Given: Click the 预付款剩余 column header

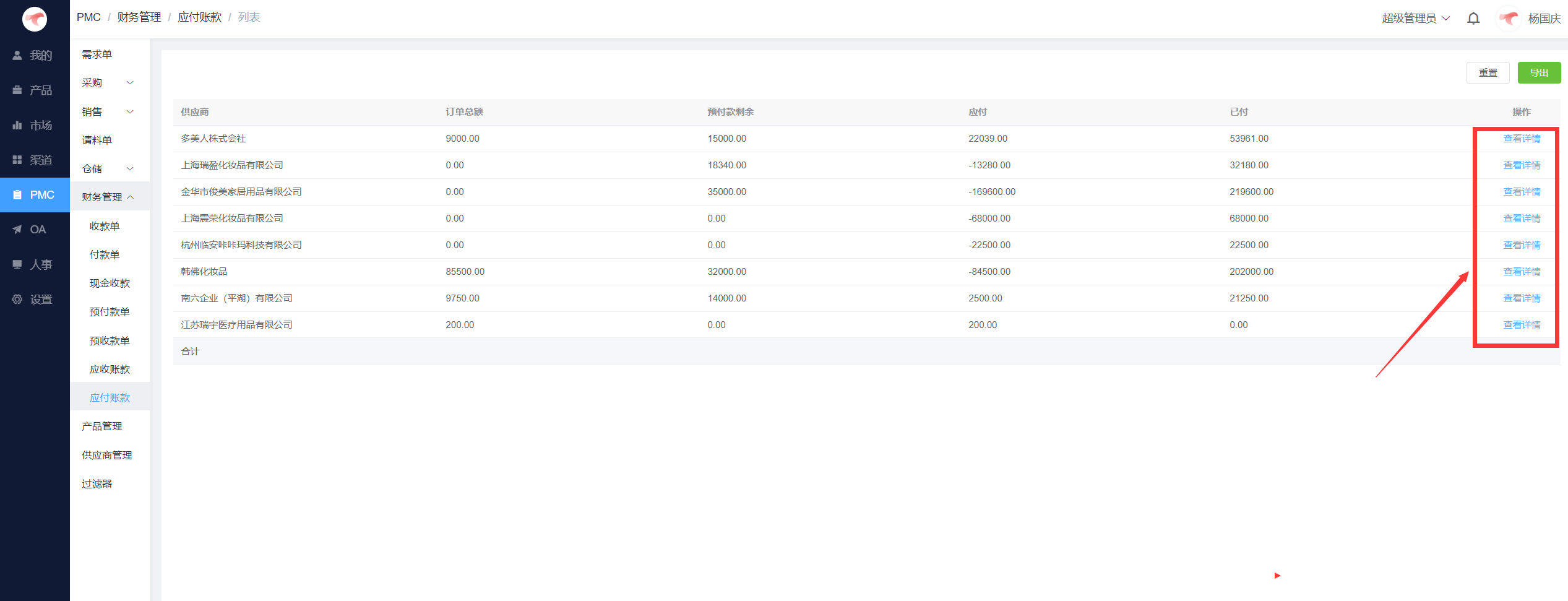Looking at the screenshot, I should (x=731, y=112).
